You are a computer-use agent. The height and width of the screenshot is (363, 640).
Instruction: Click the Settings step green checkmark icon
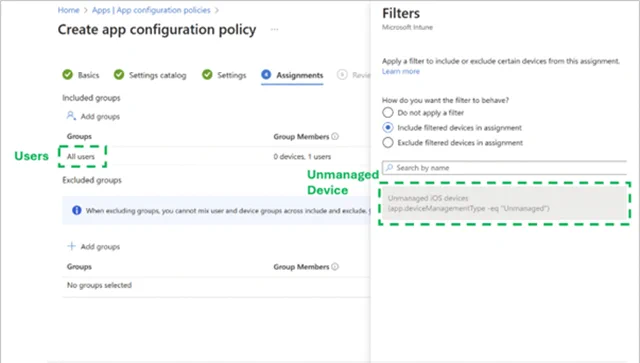pos(207,75)
